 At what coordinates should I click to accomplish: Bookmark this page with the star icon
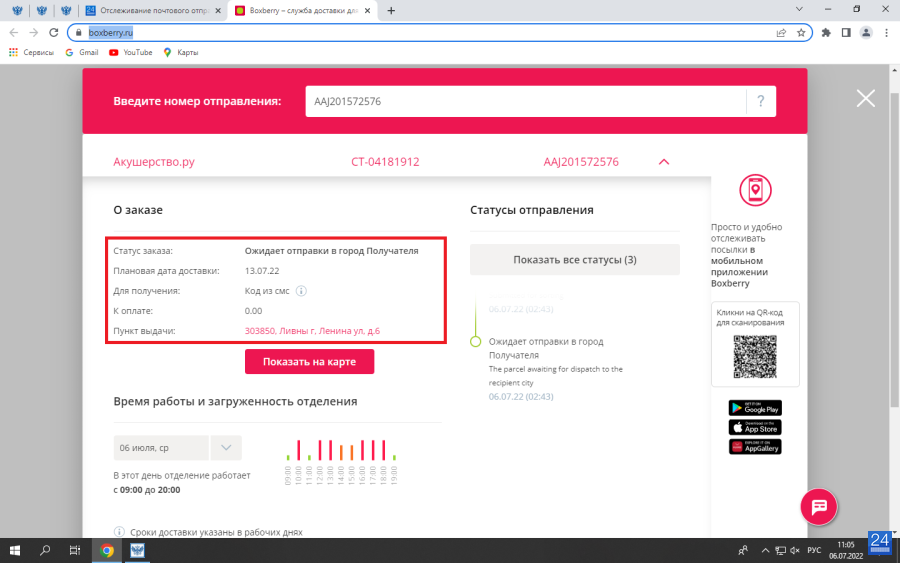click(801, 33)
